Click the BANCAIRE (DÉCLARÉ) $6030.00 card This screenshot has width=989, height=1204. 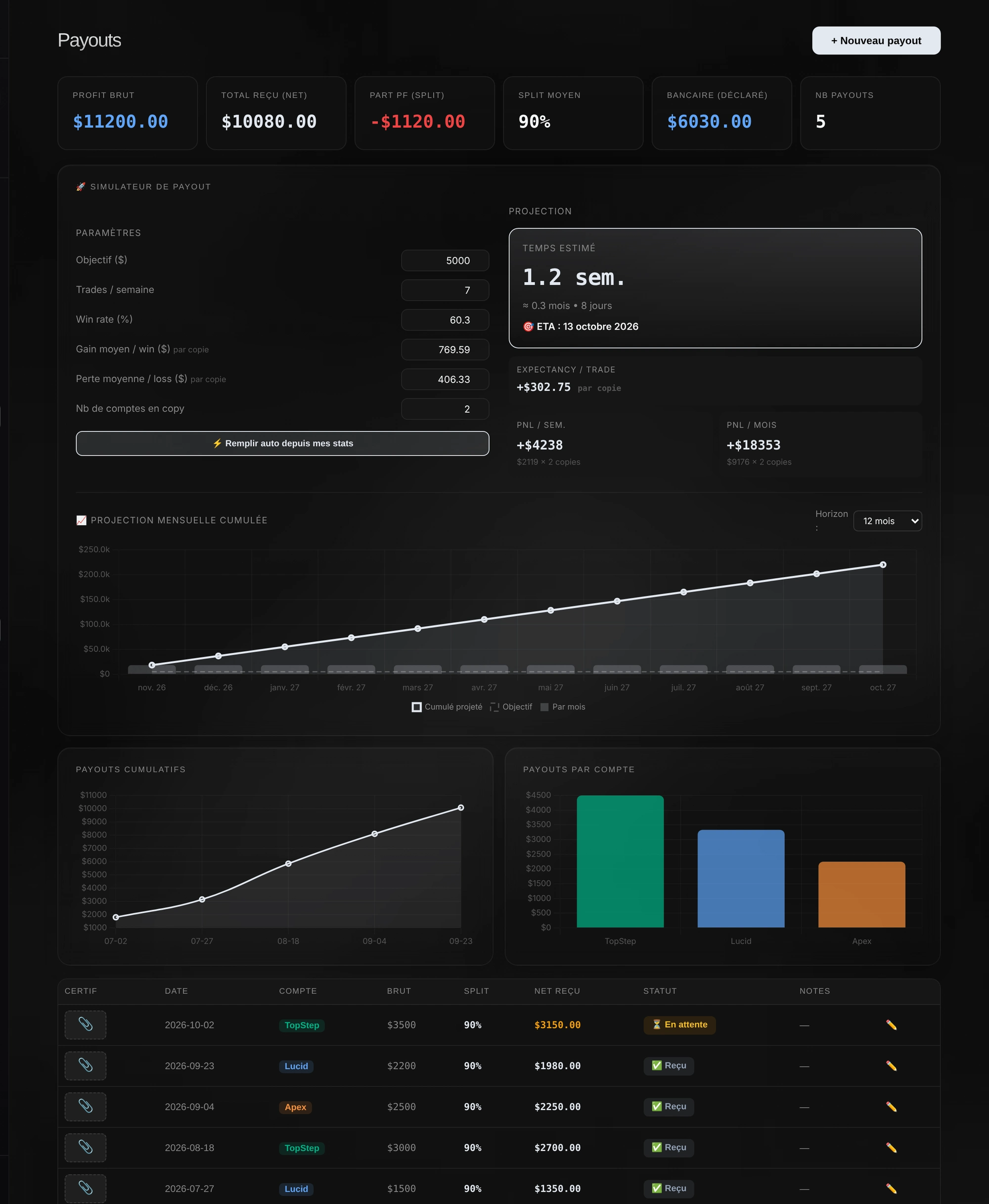721,113
